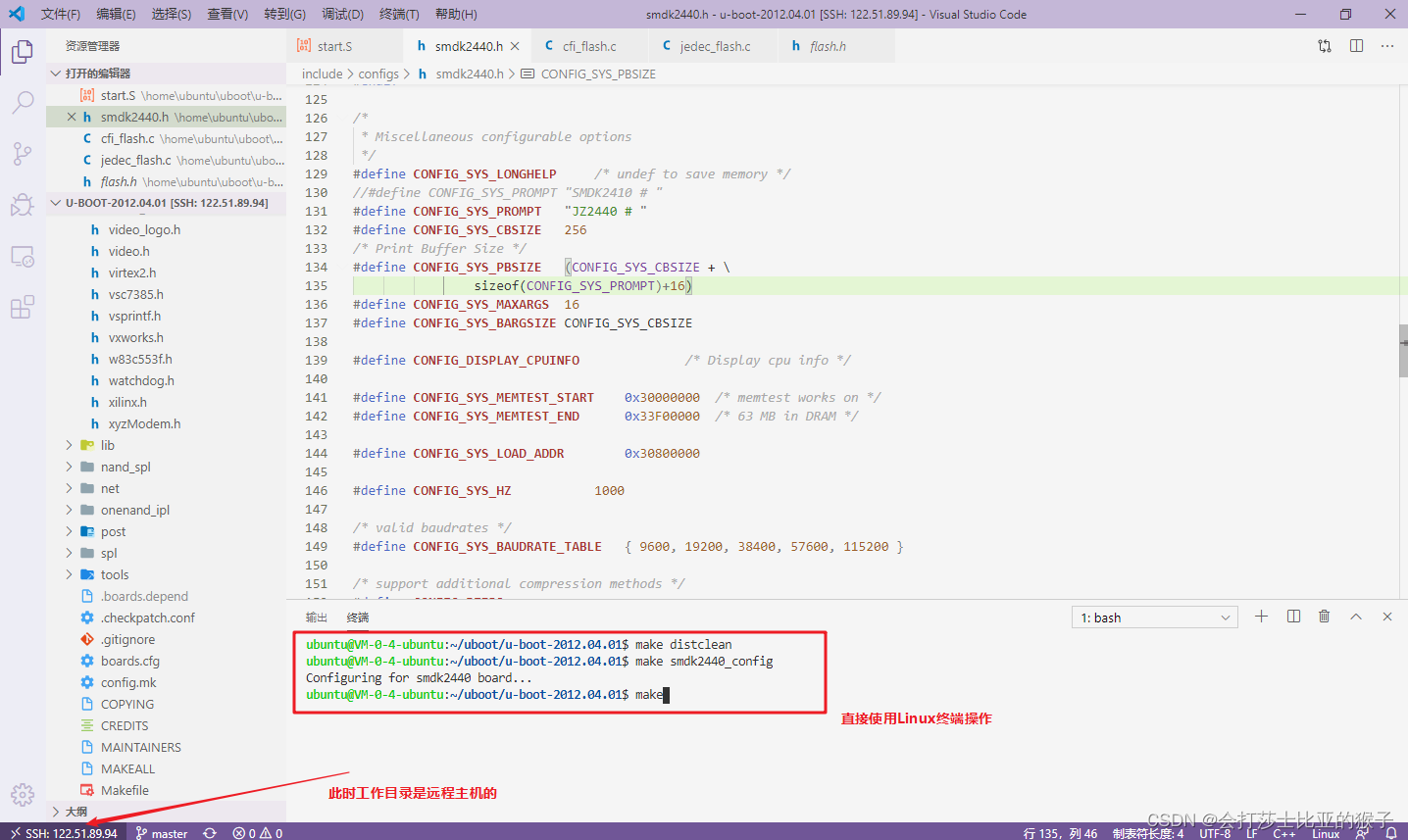Click the configs breadcrumb segment

click(x=378, y=74)
